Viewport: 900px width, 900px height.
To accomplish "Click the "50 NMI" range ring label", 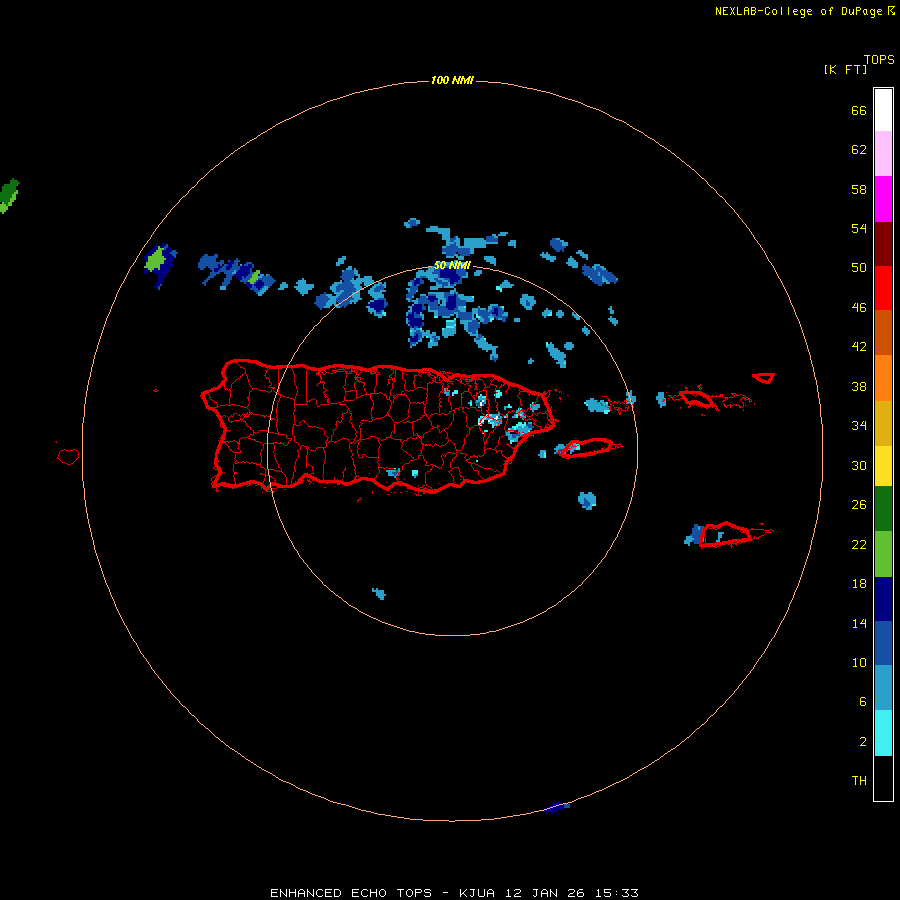I will coord(452,265).
